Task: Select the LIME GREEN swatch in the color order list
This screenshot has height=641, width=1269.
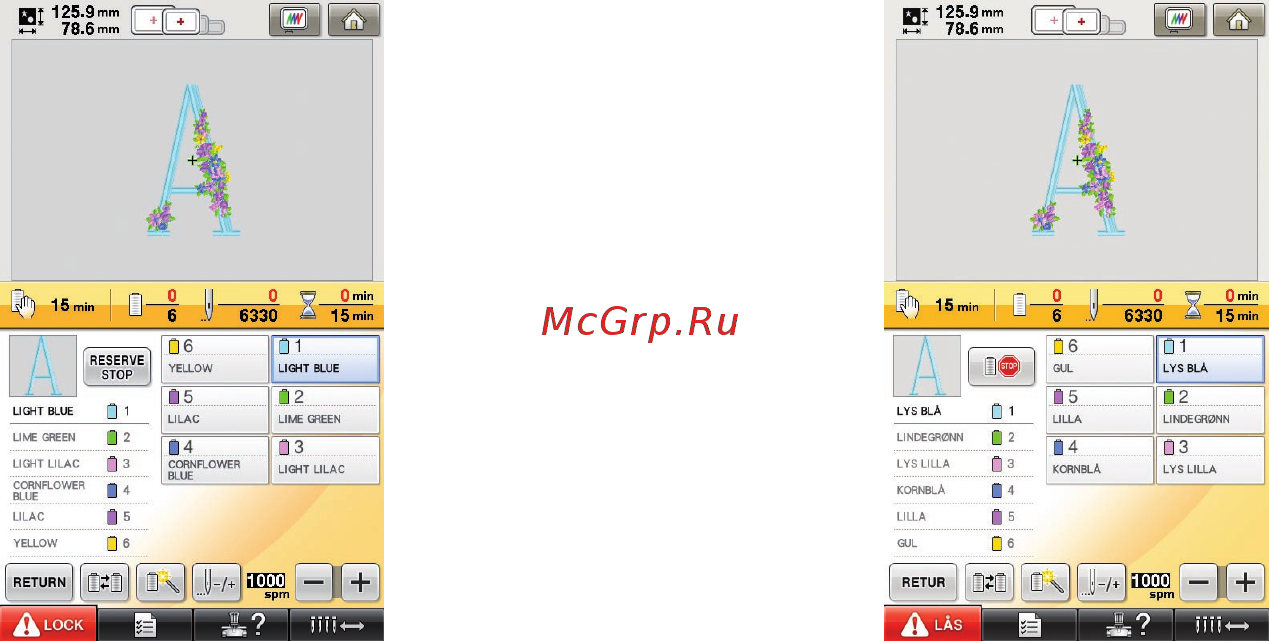Action: click(111, 437)
